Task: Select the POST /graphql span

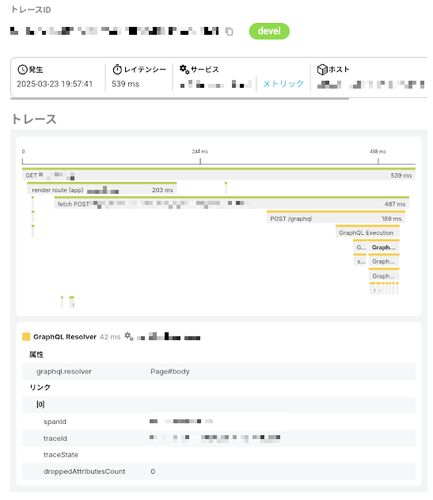Action: (x=336, y=218)
